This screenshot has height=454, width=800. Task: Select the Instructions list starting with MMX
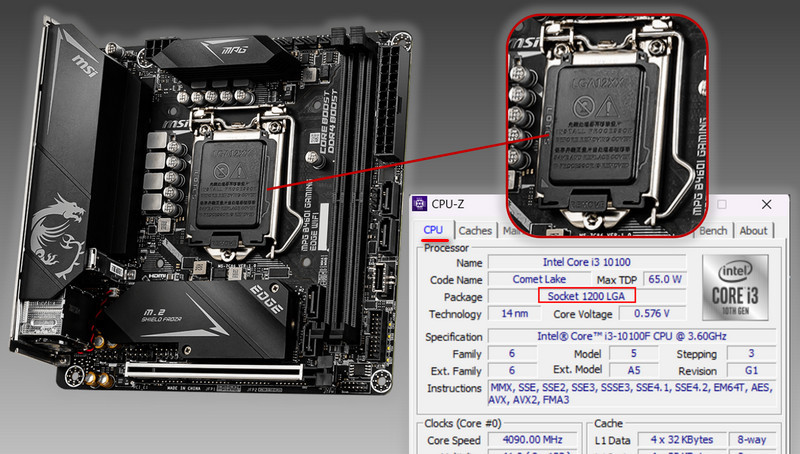tap(632, 393)
